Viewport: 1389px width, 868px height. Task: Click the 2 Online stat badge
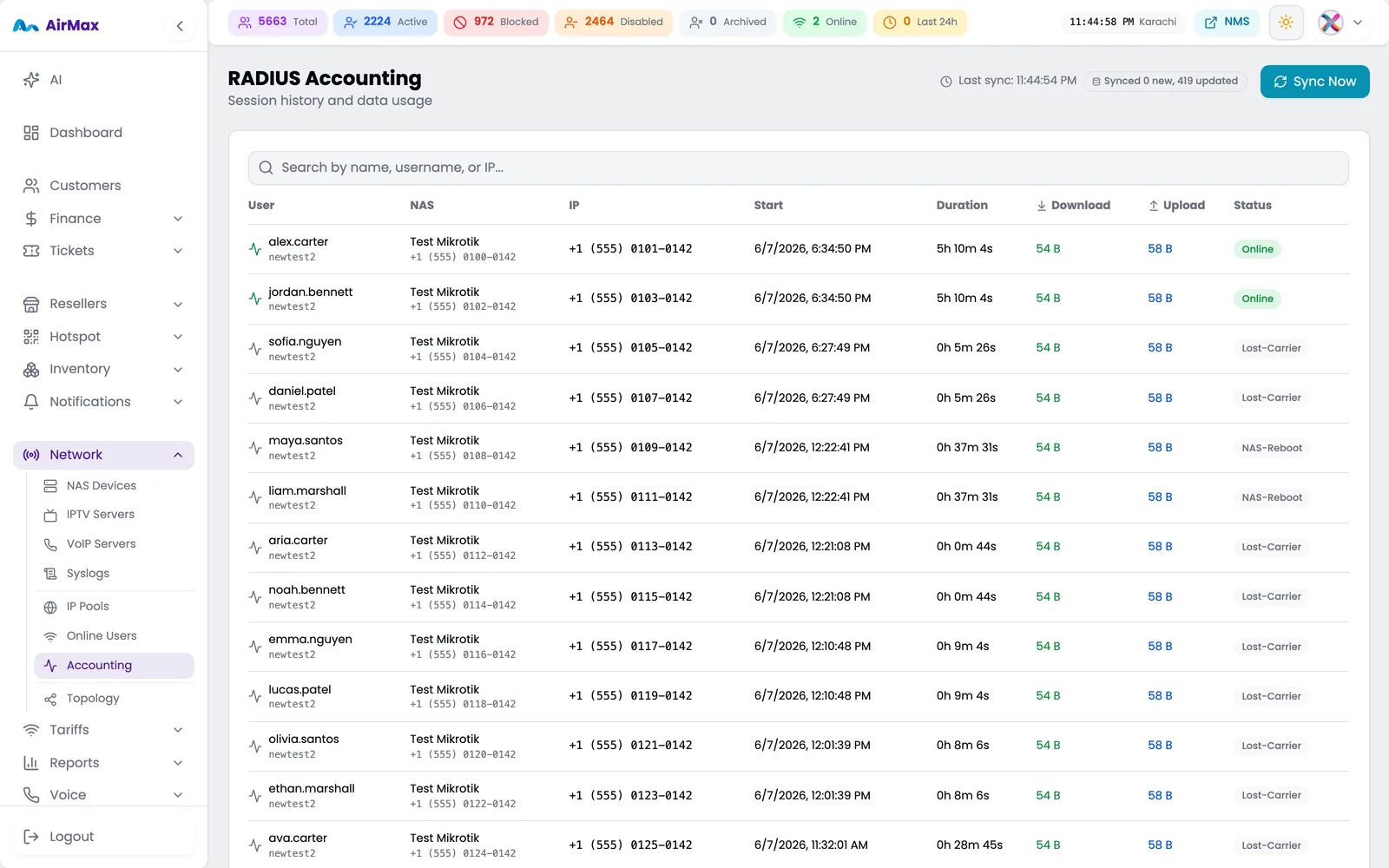pos(825,22)
